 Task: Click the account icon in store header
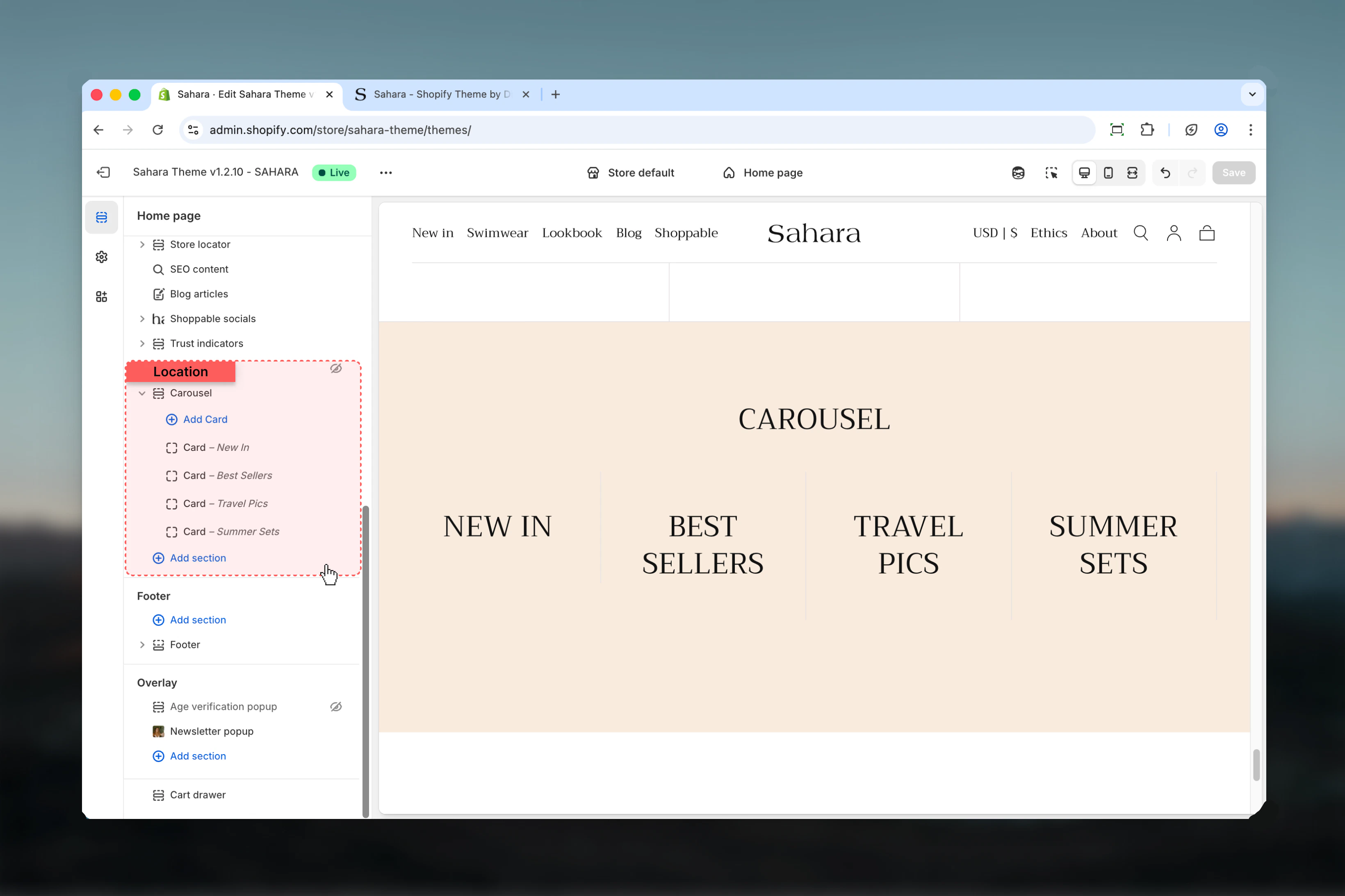tap(1174, 233)
